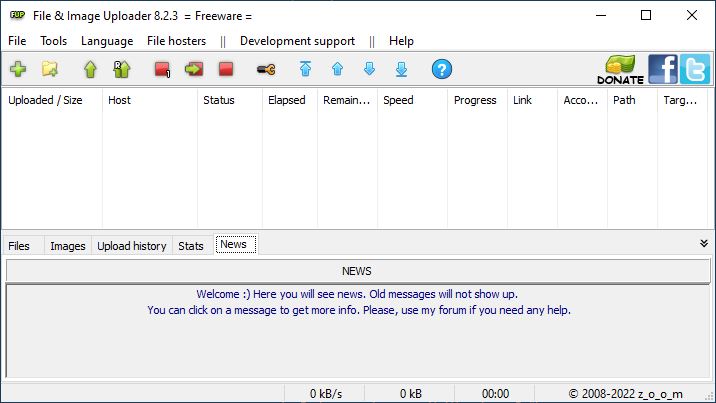Viewport: 716px width, 403px height.
Task: Switch to the Upload history tab
Action: pyautogui.click(x=132, y=246)
